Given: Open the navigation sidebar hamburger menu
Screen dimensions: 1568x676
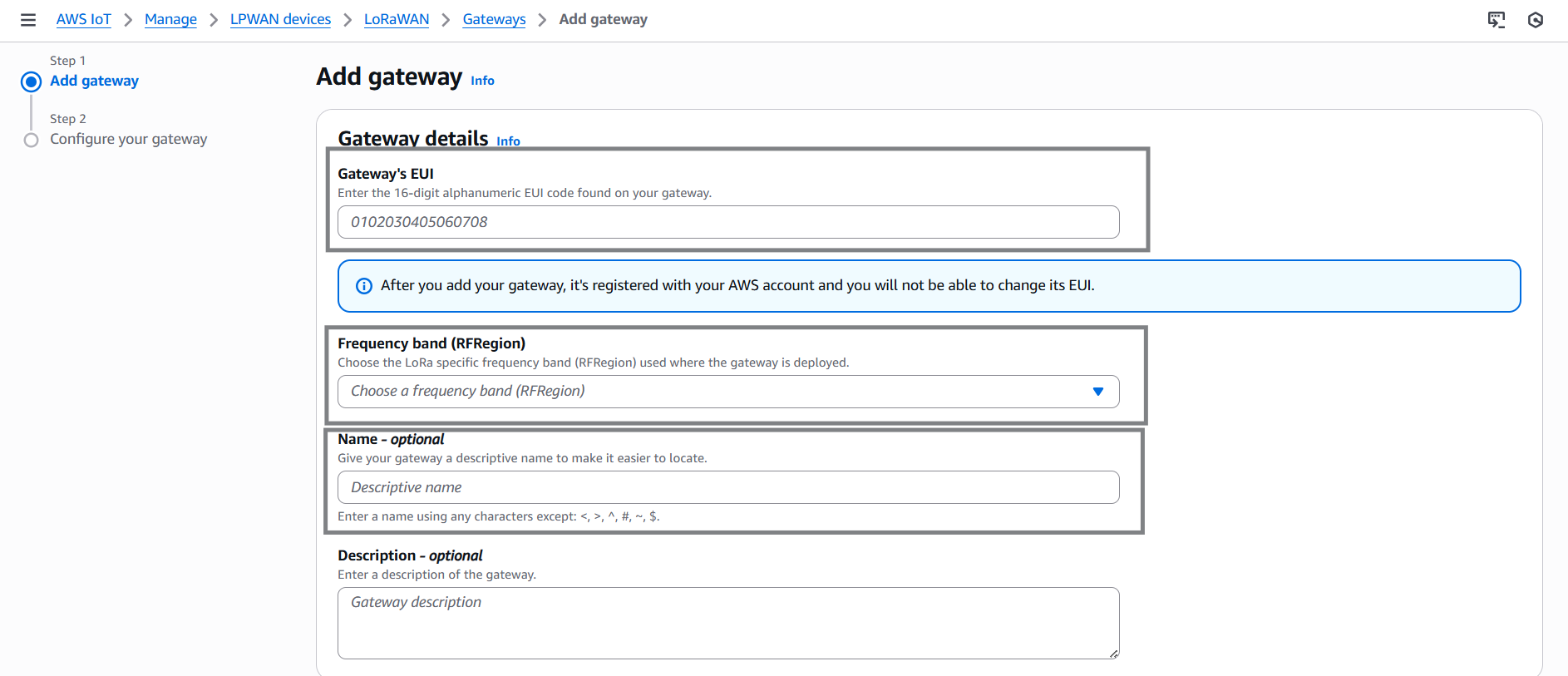Looking at the screenshot, I should point(28,20).
